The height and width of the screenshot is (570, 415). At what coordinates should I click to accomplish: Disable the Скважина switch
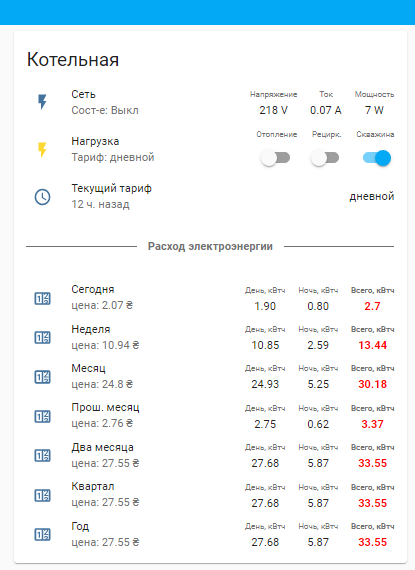376,158
